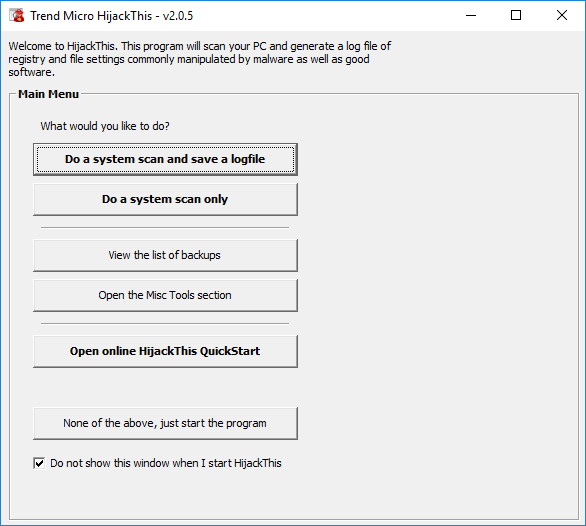The width and height of the screenshot is (586, 526).
Task: Open online HijackThis QuickStart
Action: [x=165, y=351]
